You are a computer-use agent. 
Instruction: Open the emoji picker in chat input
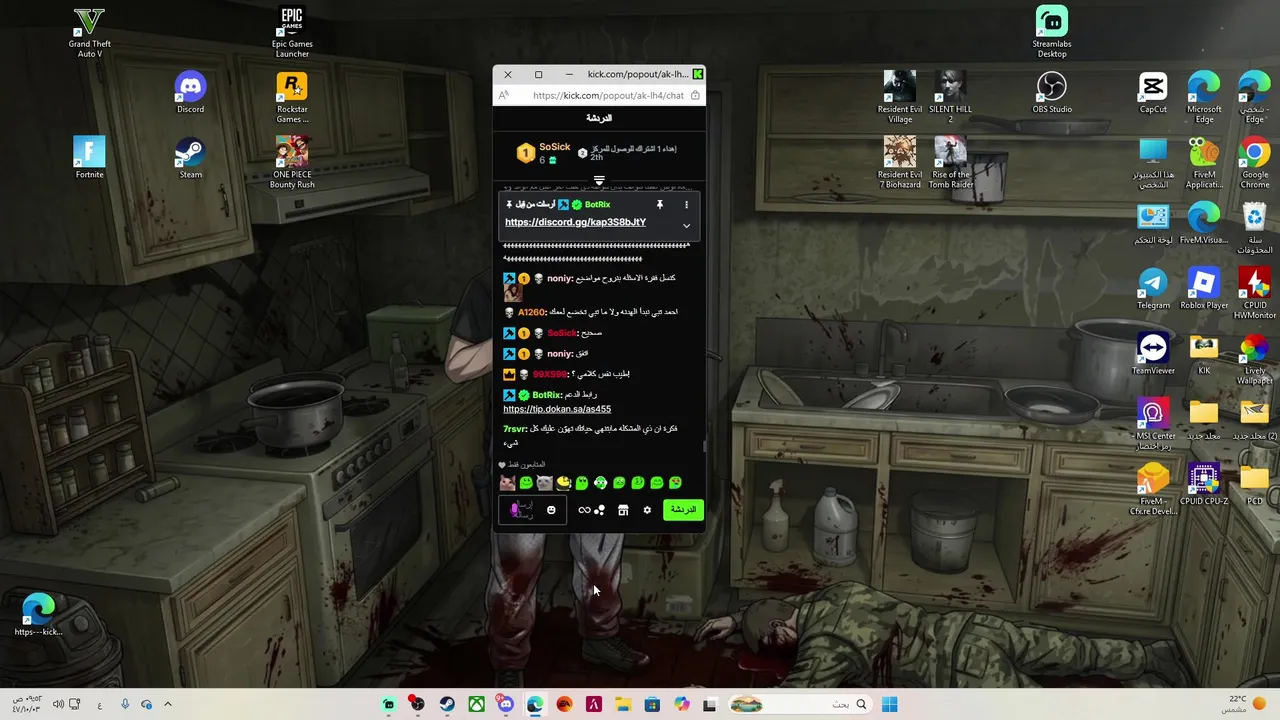pos(551,510)
